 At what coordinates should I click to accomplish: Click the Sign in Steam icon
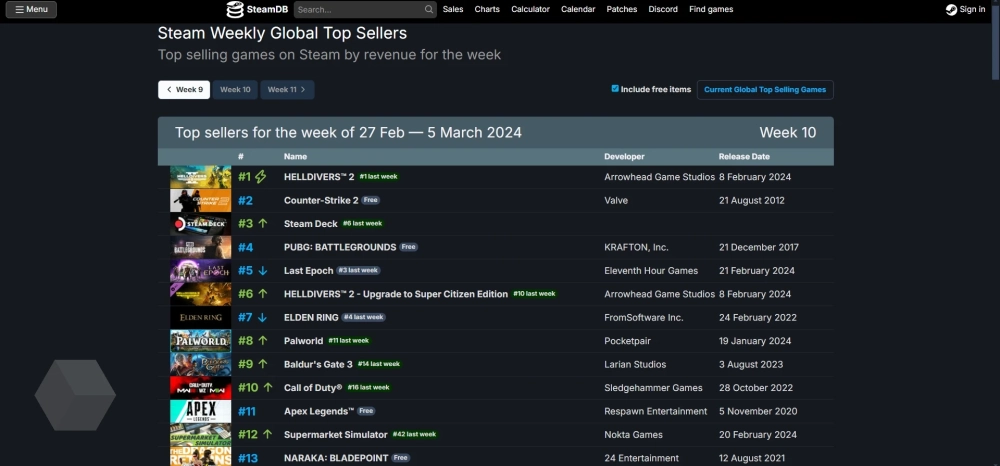point(951,10)
